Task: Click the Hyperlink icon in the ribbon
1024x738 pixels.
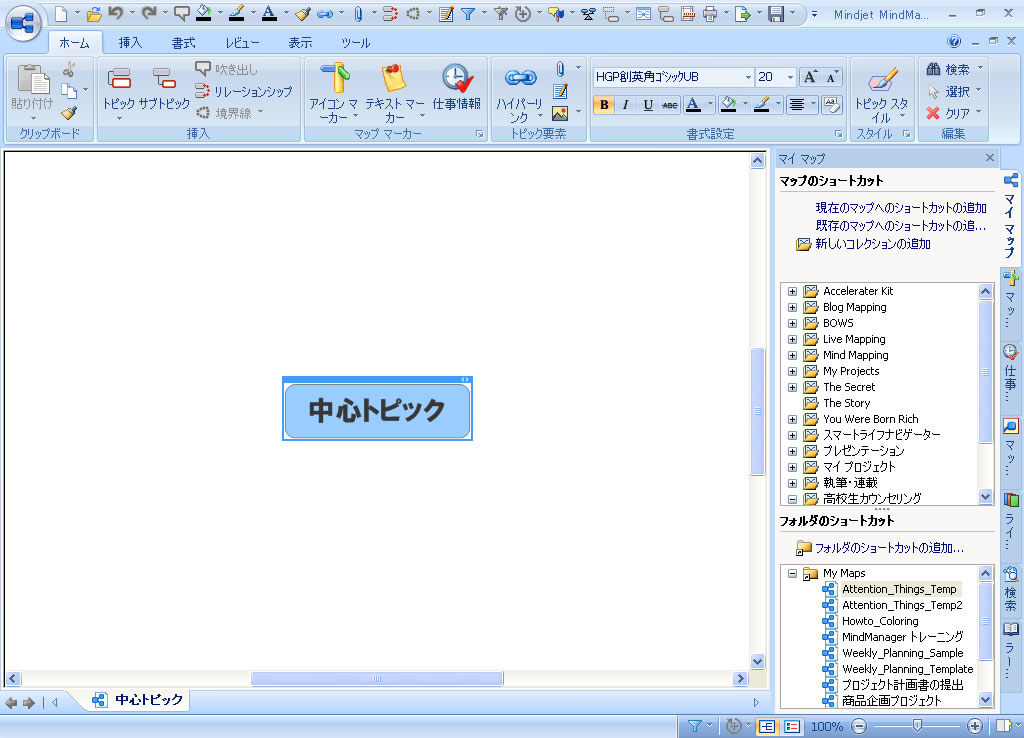Action: 520,79
